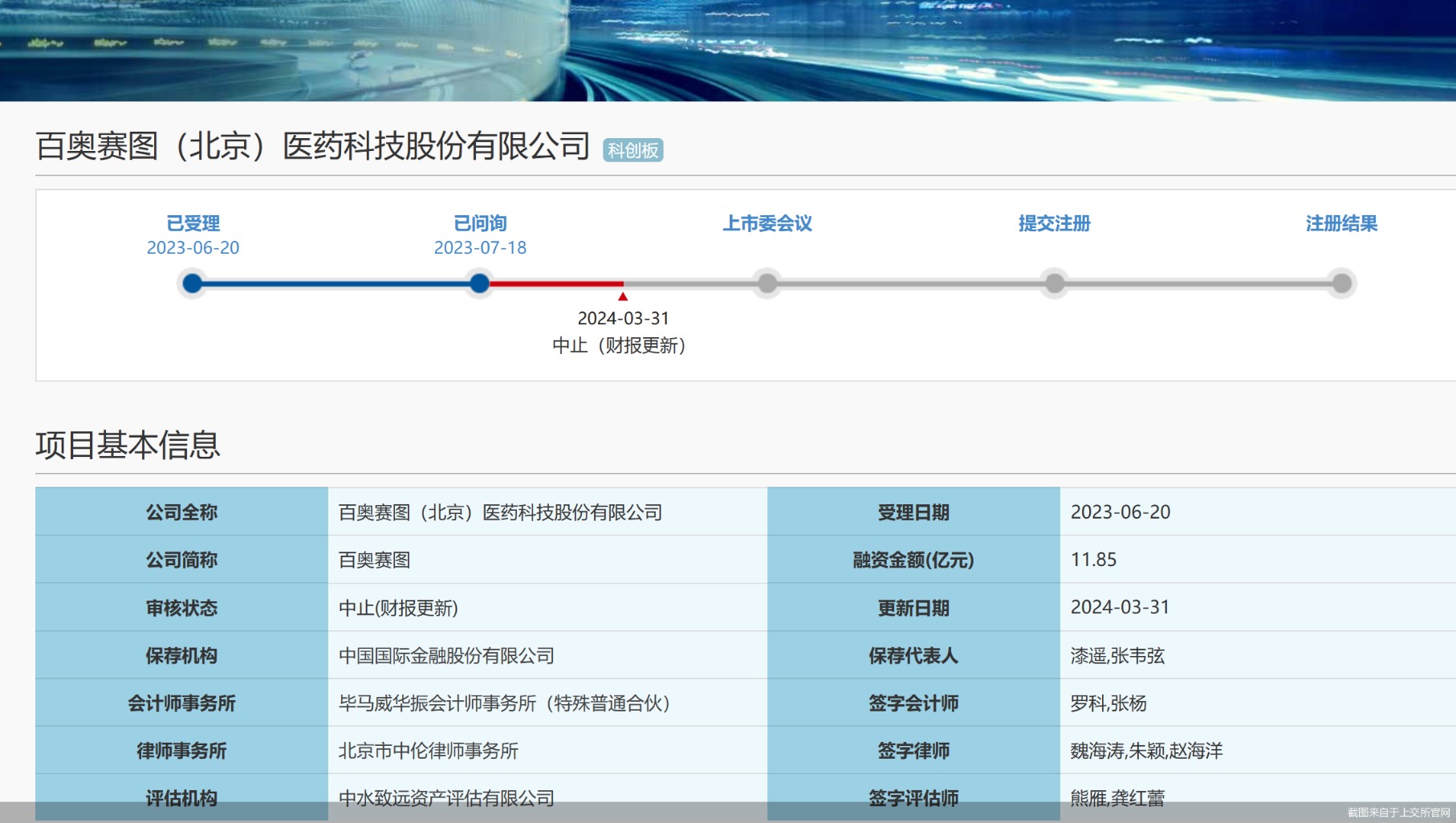Click the 2024-03-31 update date table cell
The width and height of the screenshot is (1456, 823).
point(1258,608)
